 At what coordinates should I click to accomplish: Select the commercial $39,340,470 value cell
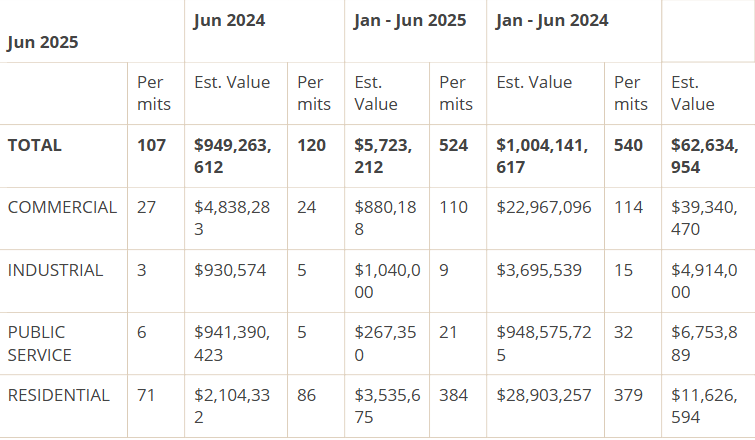click(x=705, y=218)
